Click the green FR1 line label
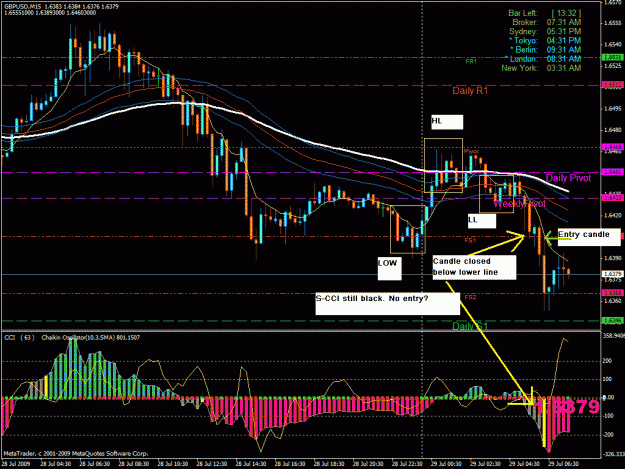Viewport: 625px width, 469px height. [x=471, y=62]
